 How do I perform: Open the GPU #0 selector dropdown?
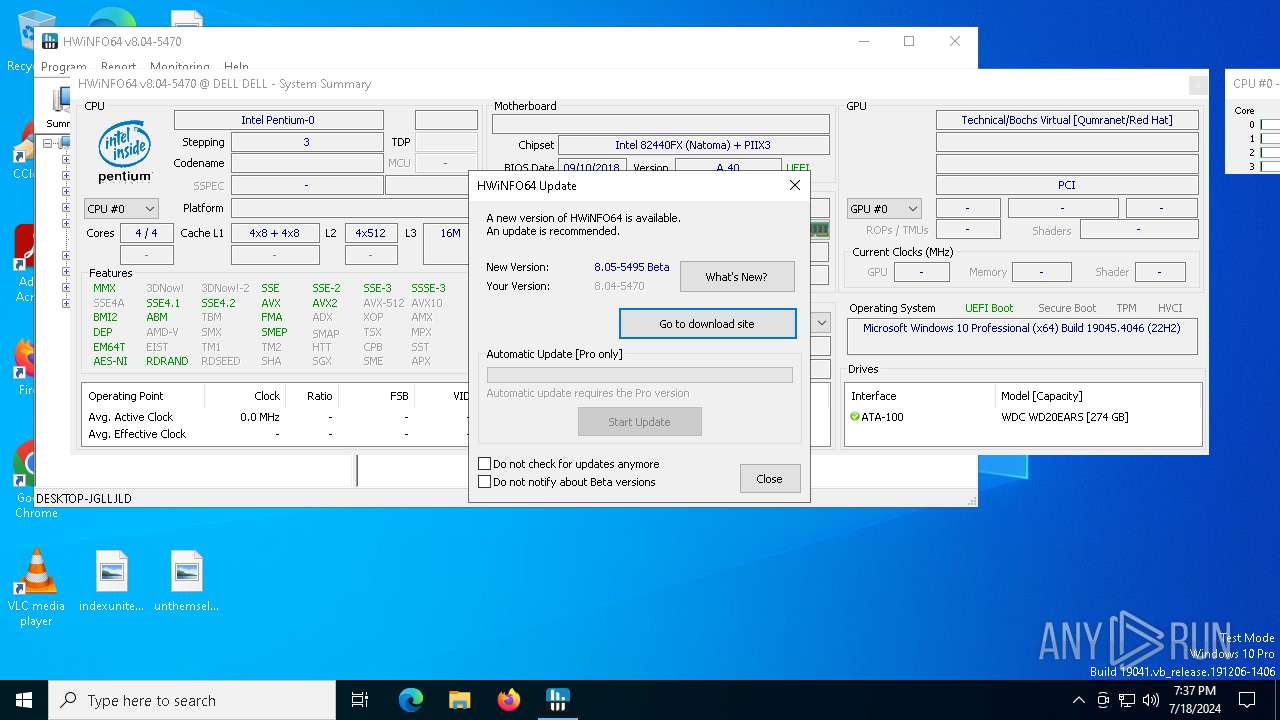point(884,209)
